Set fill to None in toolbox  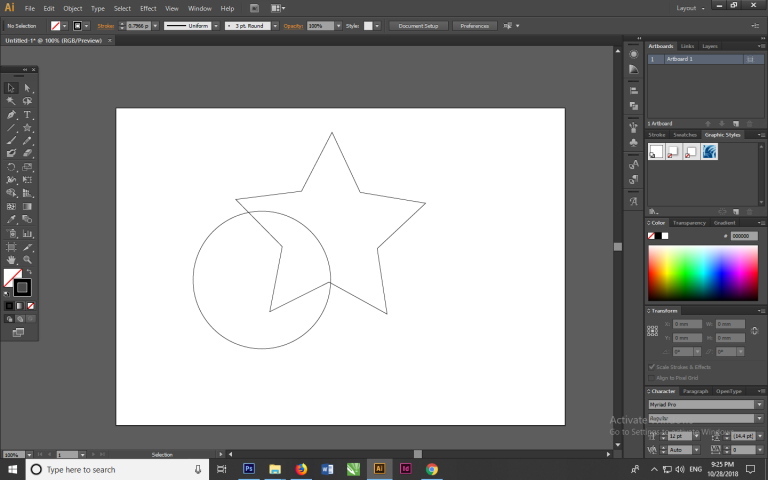tap(31, 305)
